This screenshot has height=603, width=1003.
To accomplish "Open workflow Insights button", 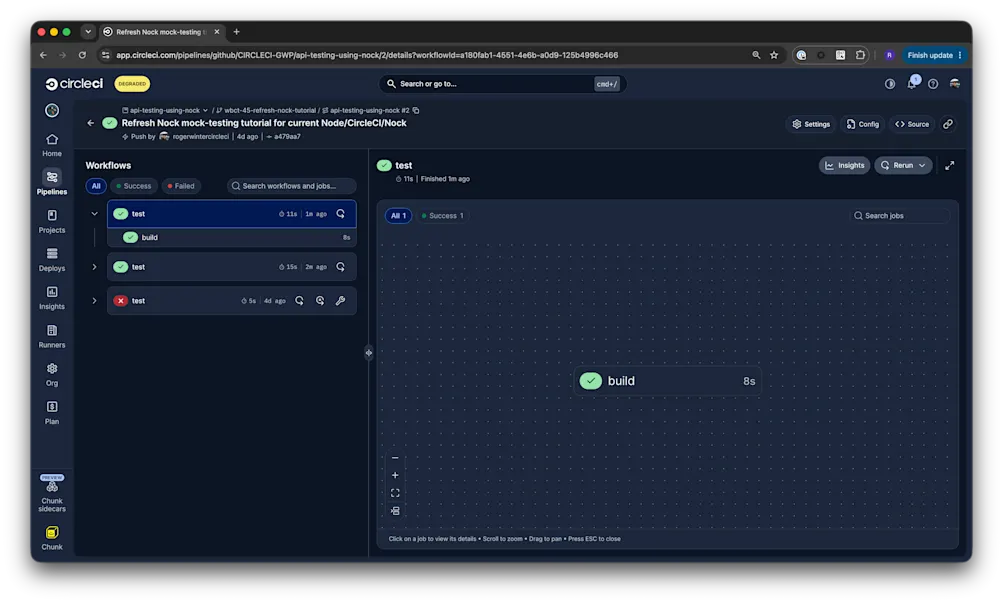I will tap(844, 166).
